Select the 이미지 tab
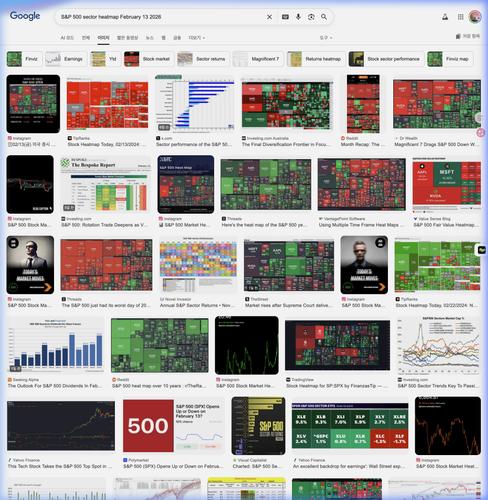488x500 pixels. coord(103,38)
